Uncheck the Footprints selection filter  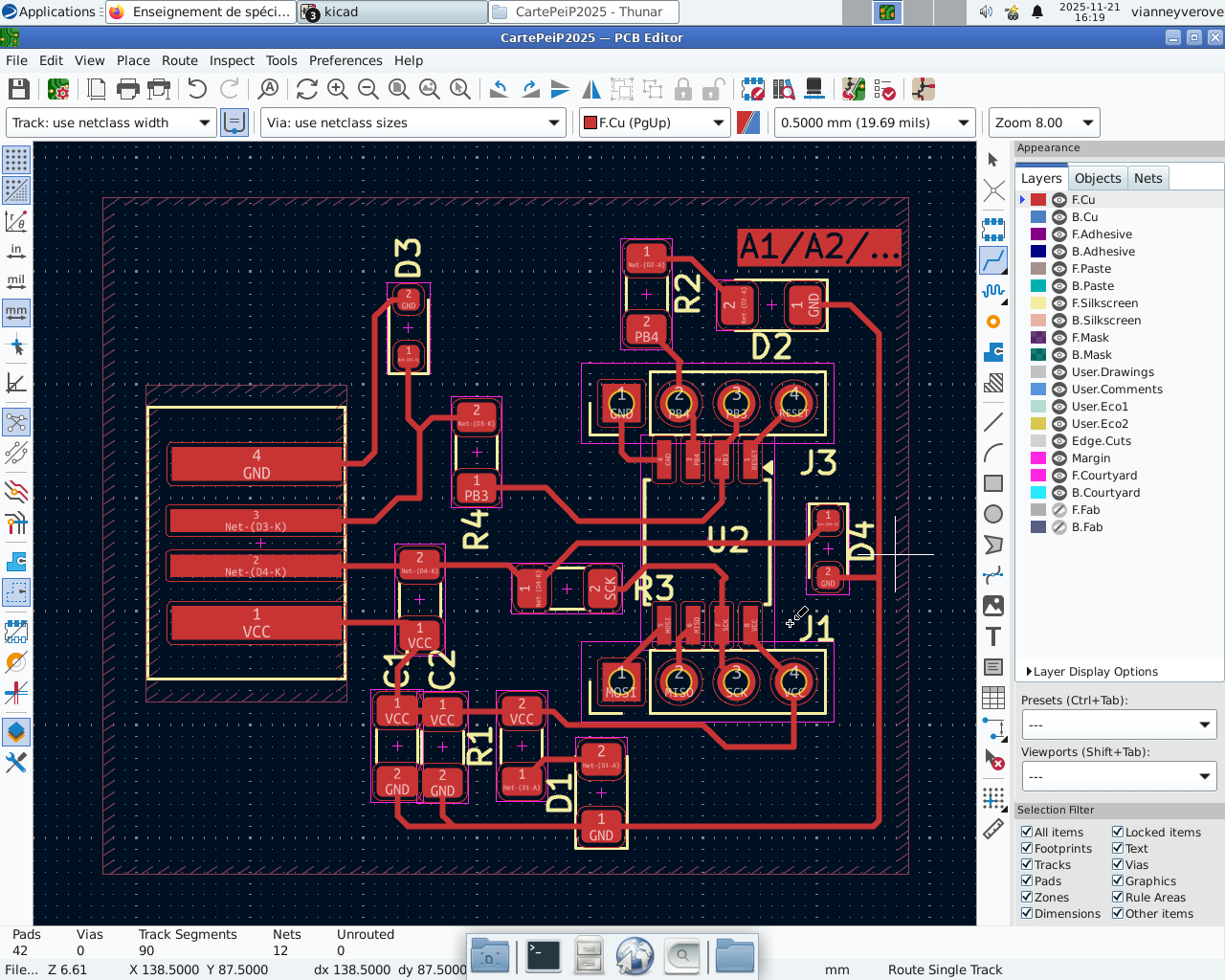click(1027, 849)
